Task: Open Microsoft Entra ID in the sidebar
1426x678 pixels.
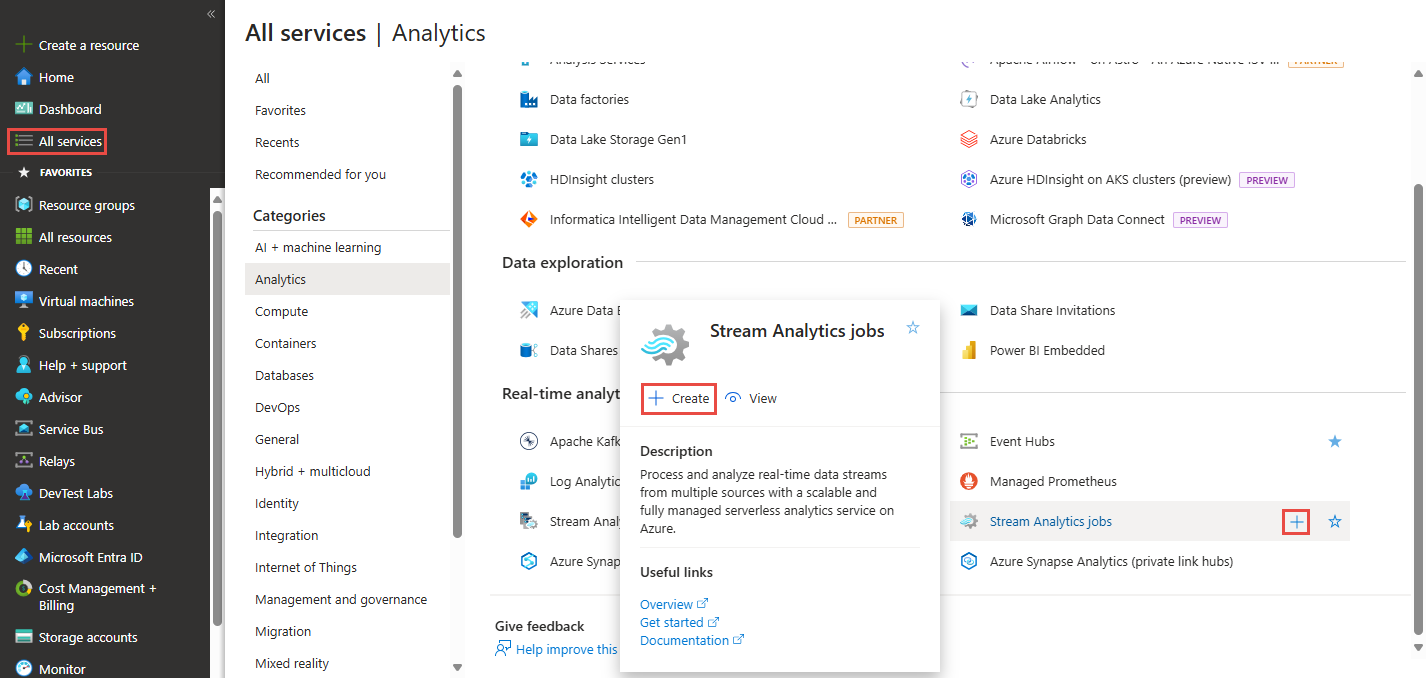Action: point(90,557)
